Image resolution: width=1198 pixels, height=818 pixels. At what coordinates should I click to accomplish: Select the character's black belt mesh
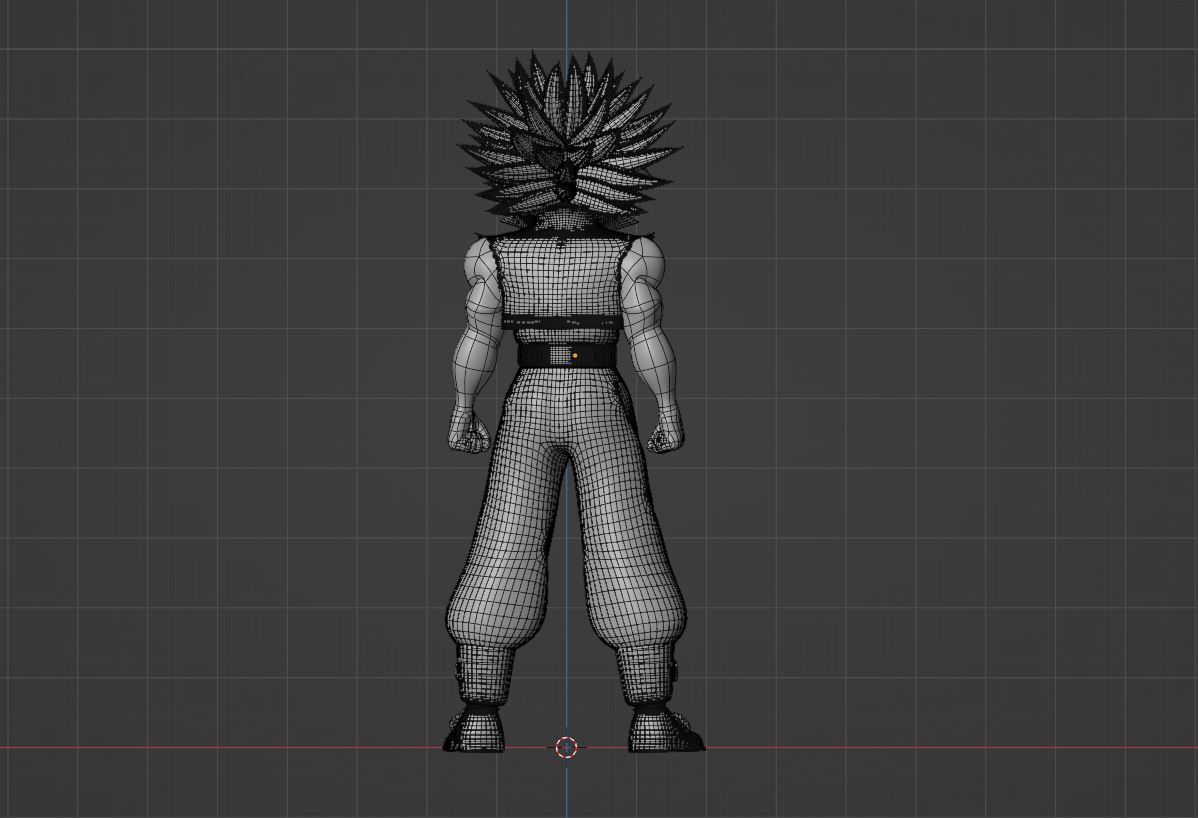pos(567,356)
